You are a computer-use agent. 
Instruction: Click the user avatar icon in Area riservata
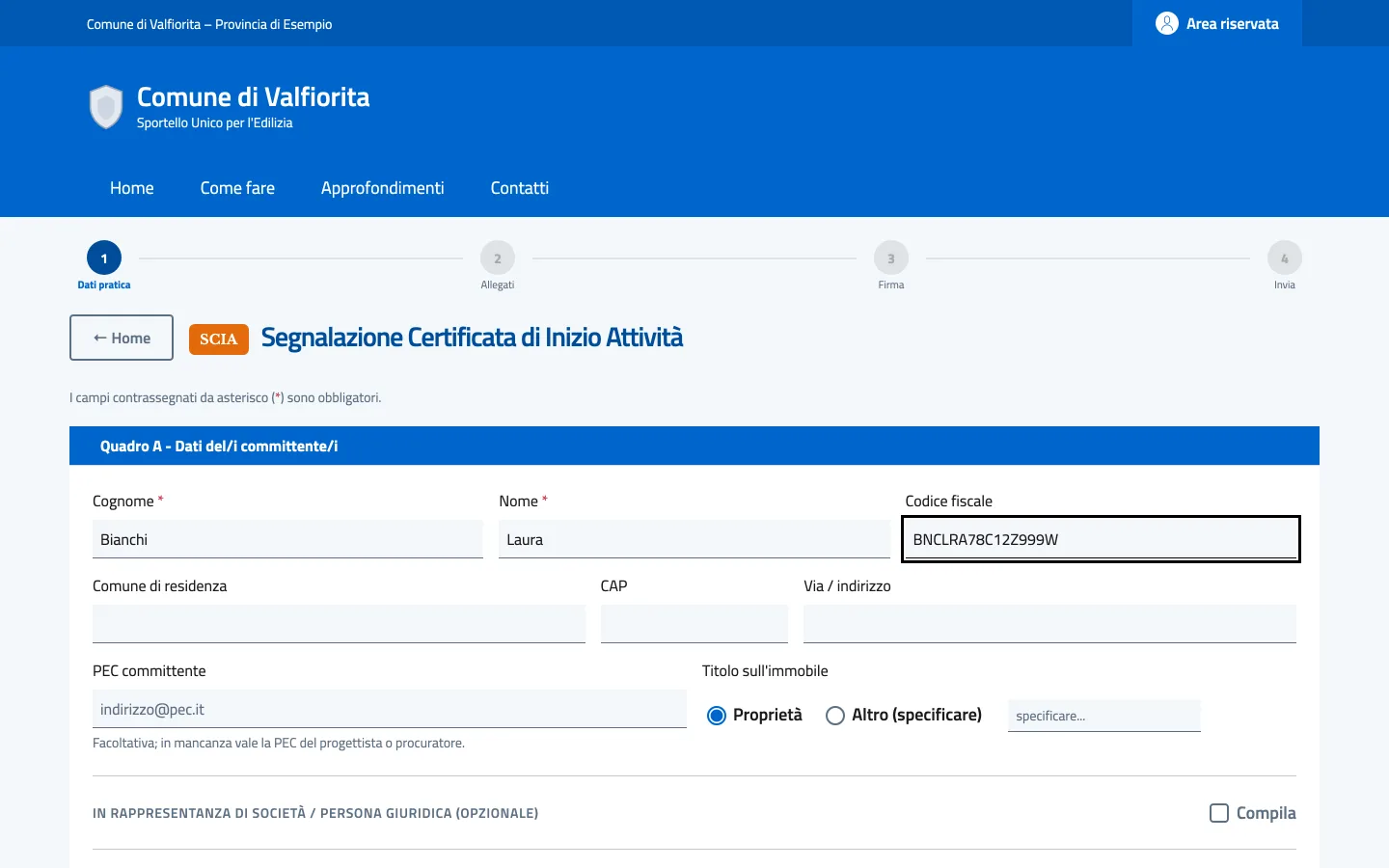pyautogui.click(x=1167, y=23)
